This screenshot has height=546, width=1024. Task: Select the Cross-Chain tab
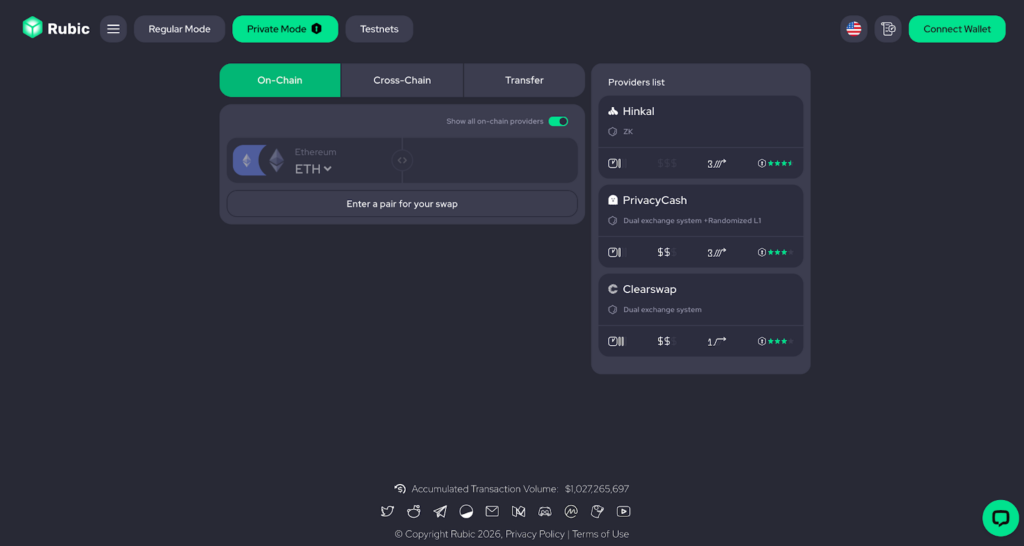402,80
